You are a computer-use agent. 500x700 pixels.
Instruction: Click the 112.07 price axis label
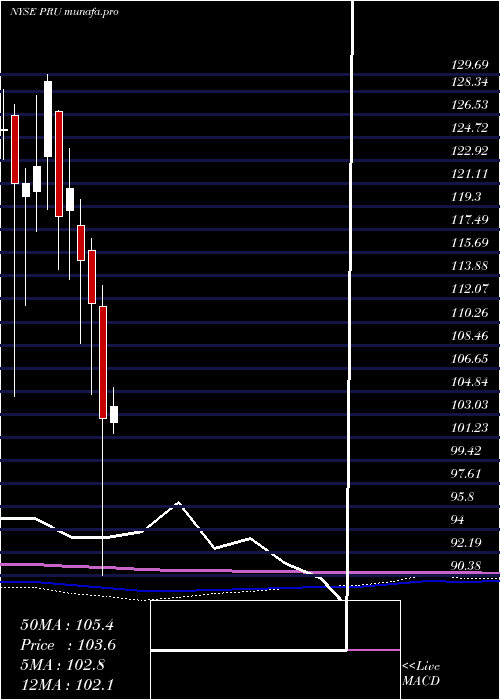470,290
